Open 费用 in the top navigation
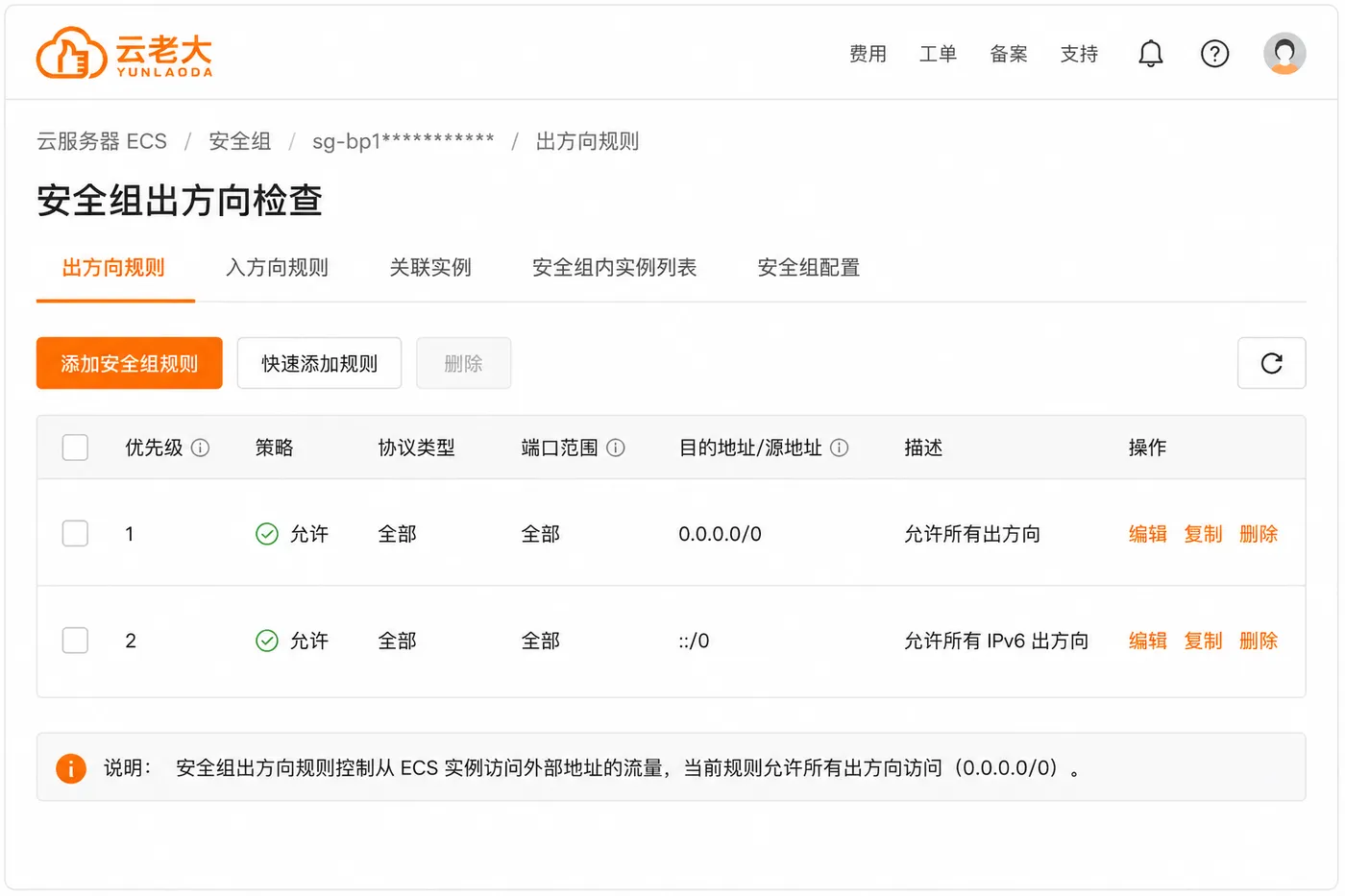The height and width of the screenshot is (896, 1345). point(868,54)
